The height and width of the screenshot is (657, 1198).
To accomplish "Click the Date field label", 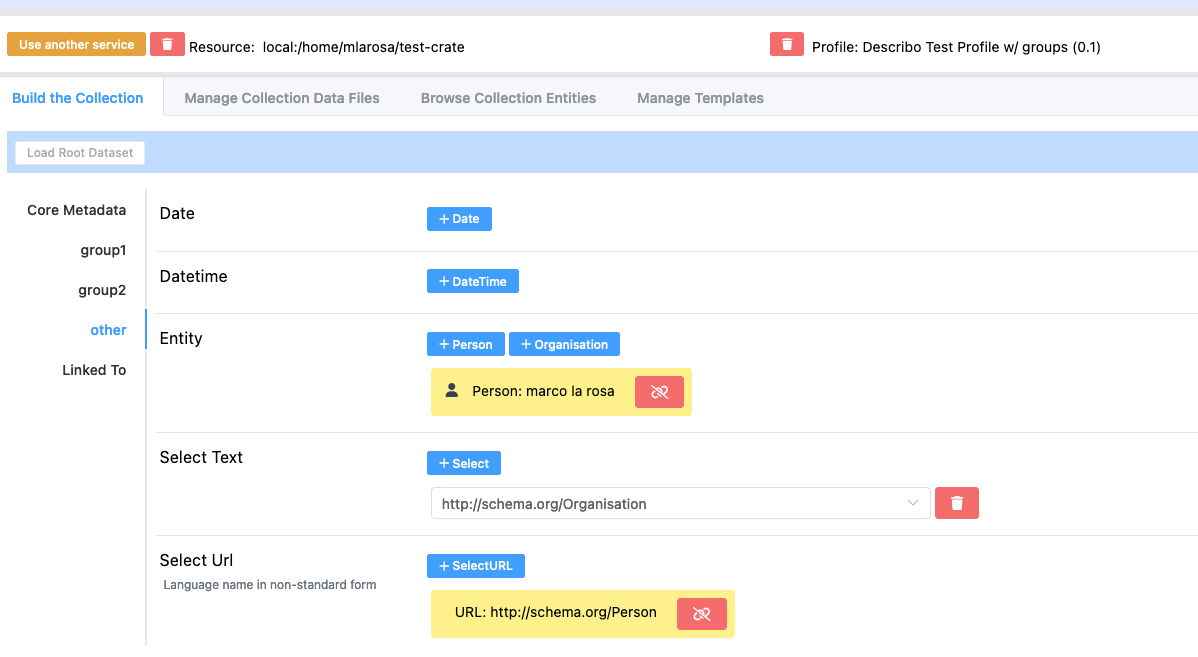I will [177, 214].
